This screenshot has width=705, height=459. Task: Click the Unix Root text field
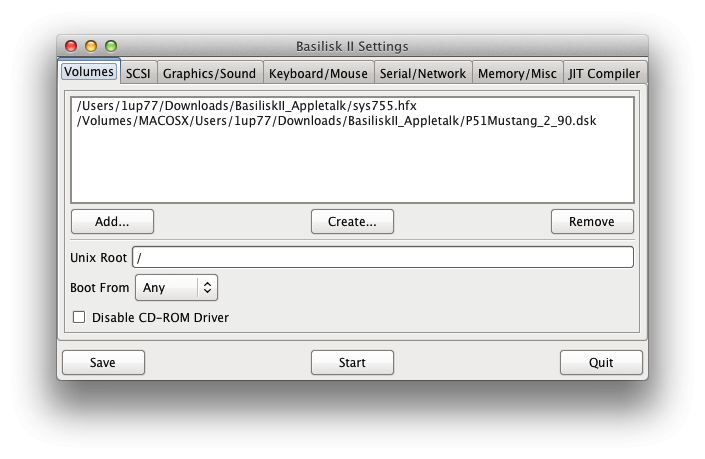point(383,257)
